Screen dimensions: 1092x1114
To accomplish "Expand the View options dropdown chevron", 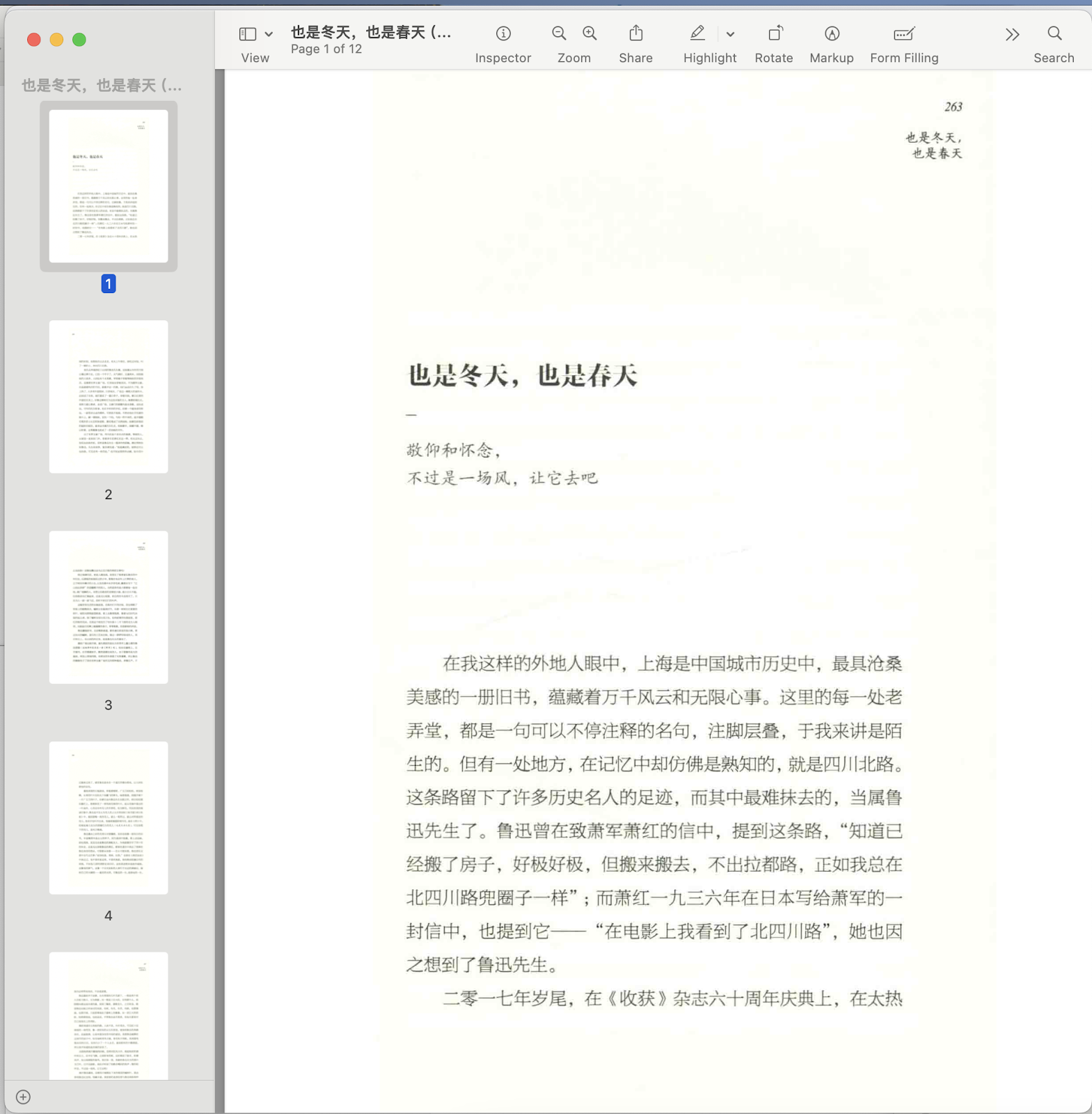I will [x=269, y=34].
